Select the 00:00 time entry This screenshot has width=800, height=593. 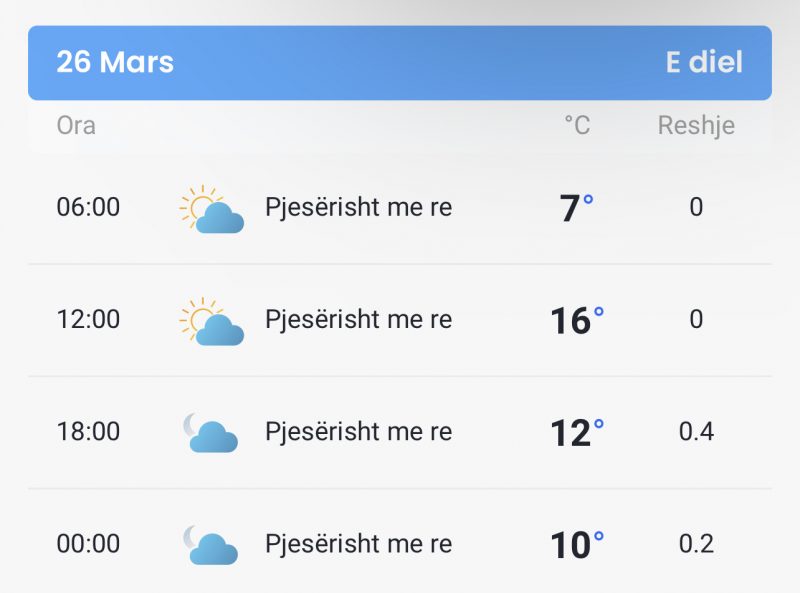(88, 544)
